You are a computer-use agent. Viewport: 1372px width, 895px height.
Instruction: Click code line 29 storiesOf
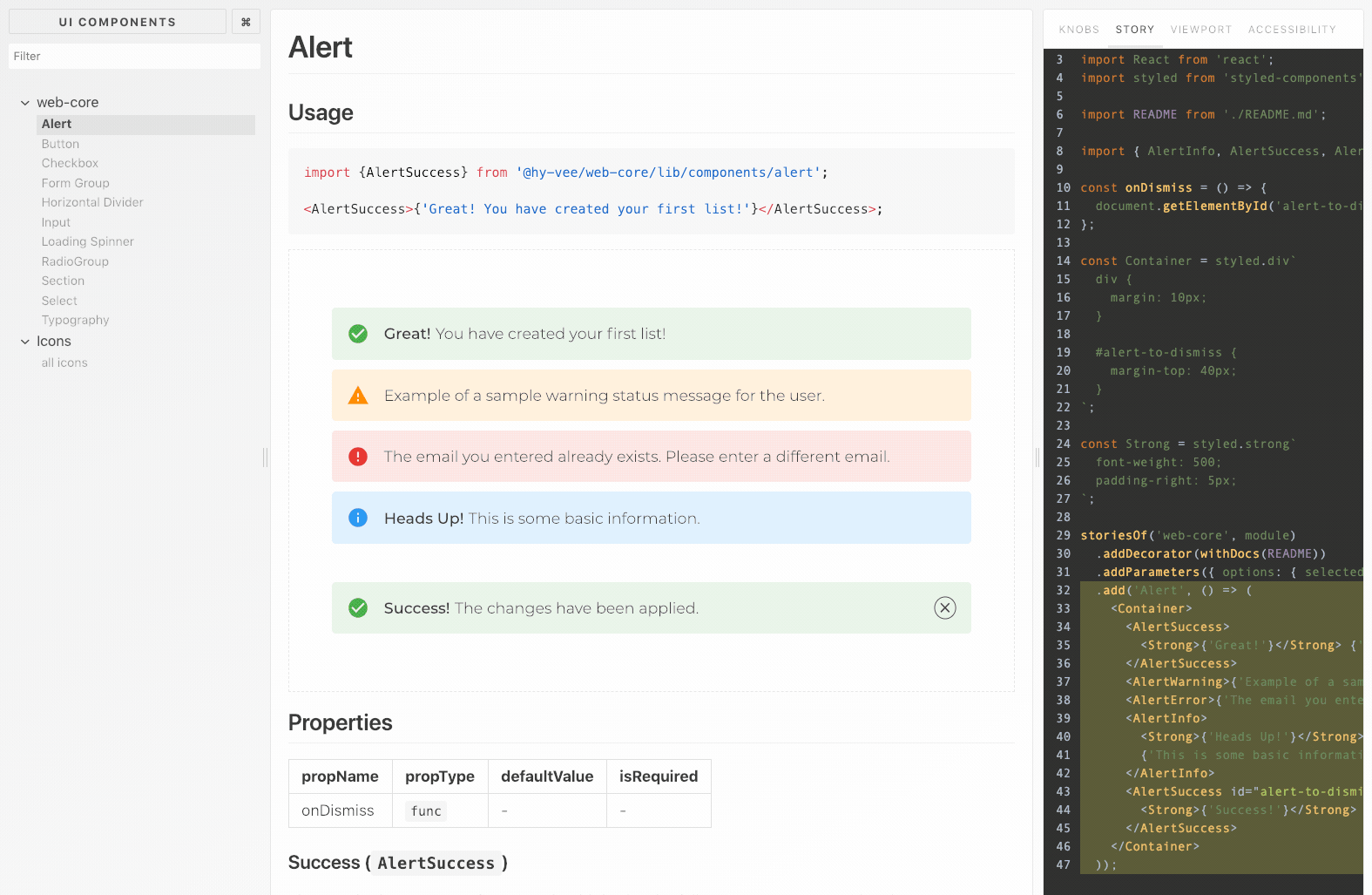click(x=1187, y=535)
